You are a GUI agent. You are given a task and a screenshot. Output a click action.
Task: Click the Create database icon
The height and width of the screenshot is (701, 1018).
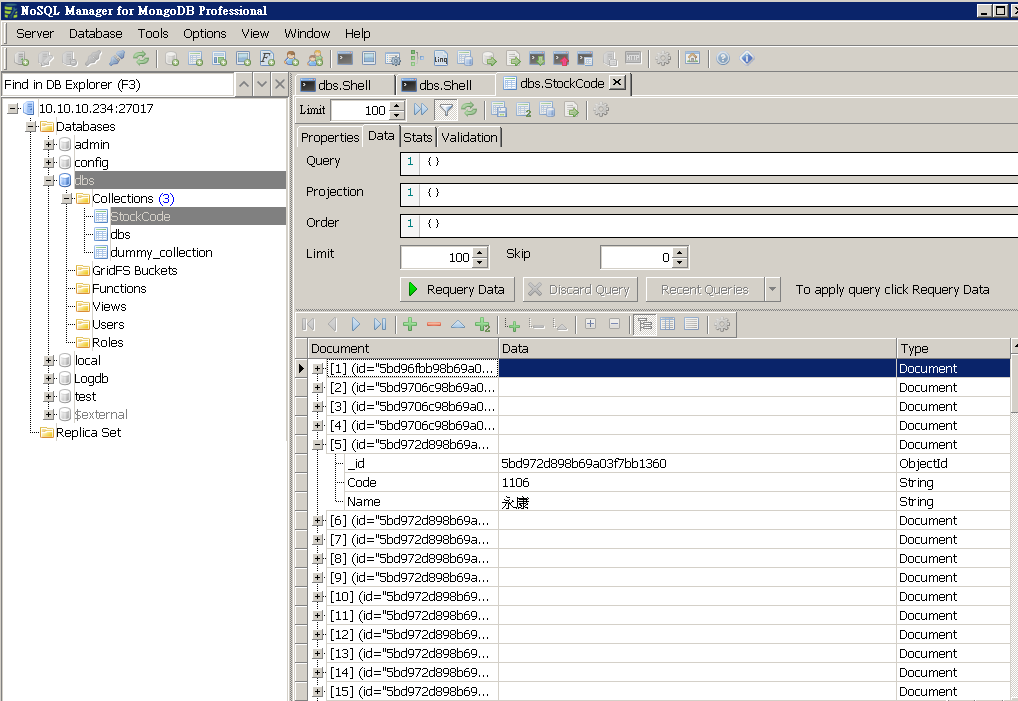[x=172, y=59]
